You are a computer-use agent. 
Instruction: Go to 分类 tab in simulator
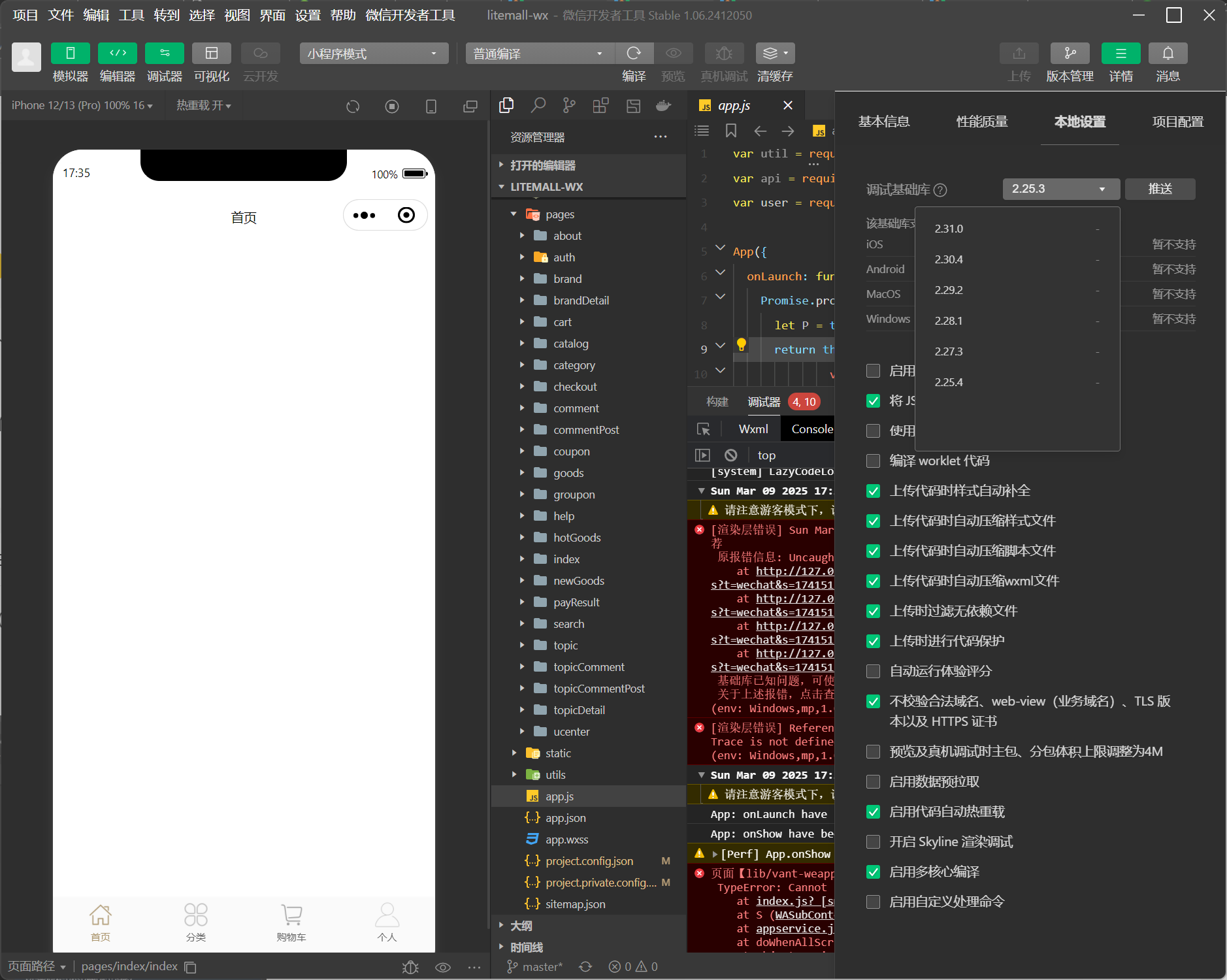[196, 923]
